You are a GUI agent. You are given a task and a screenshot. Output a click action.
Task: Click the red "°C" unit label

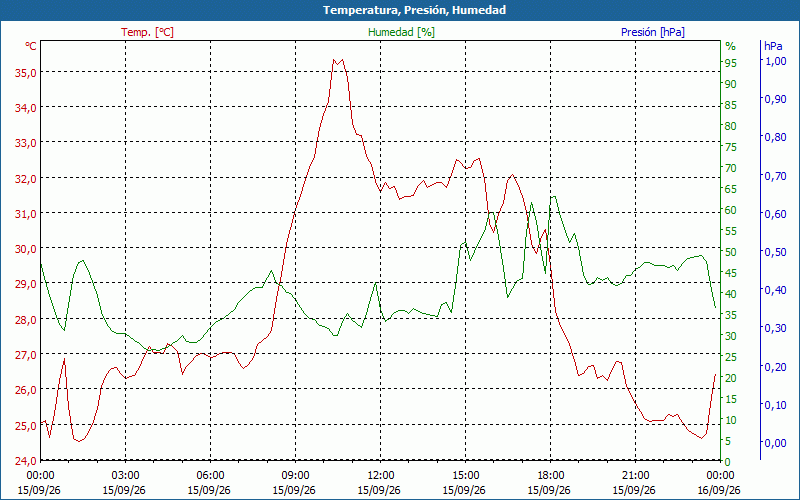pyautogui.click(x=31, y=46)
